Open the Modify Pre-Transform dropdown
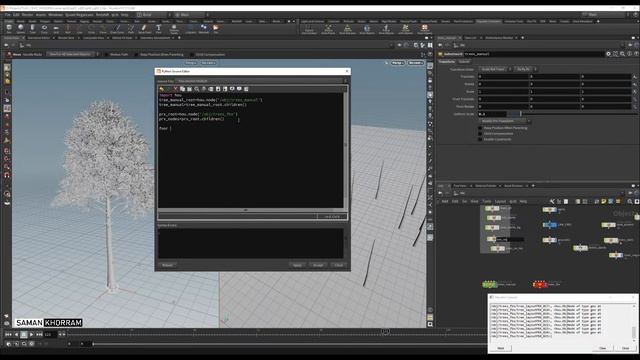 tap(505, 121)
